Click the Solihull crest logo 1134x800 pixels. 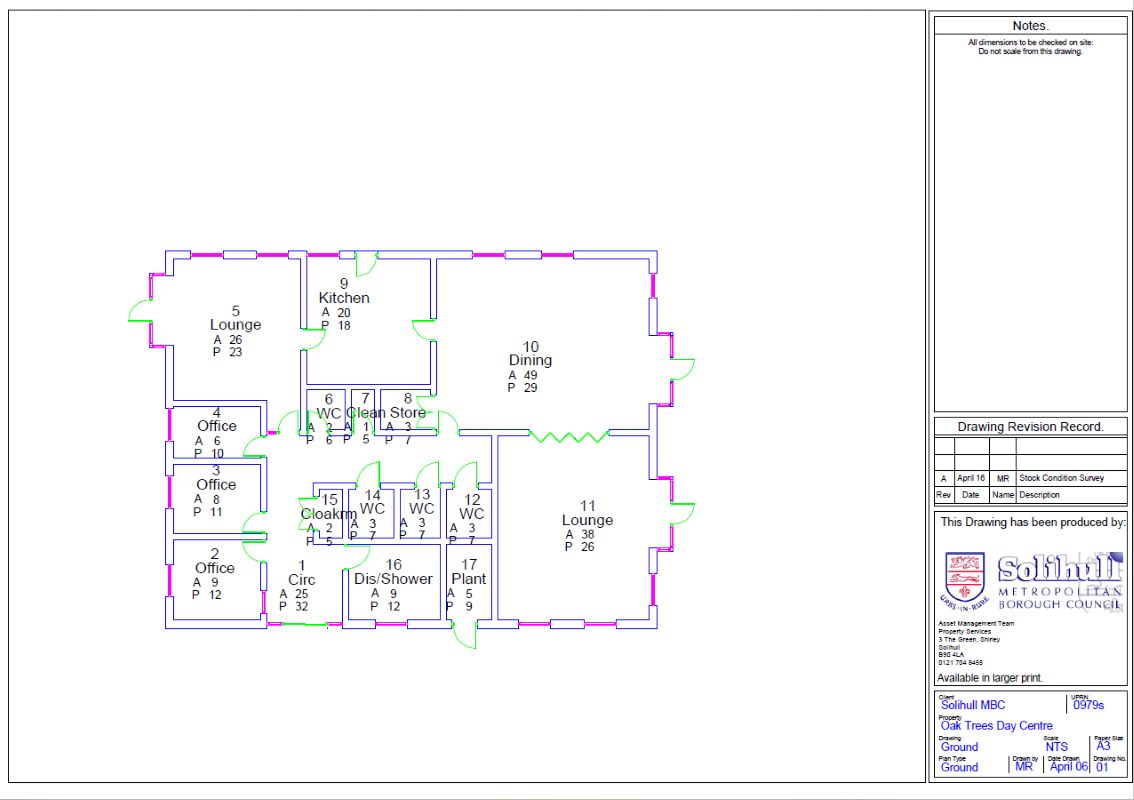tap(965, 579)
